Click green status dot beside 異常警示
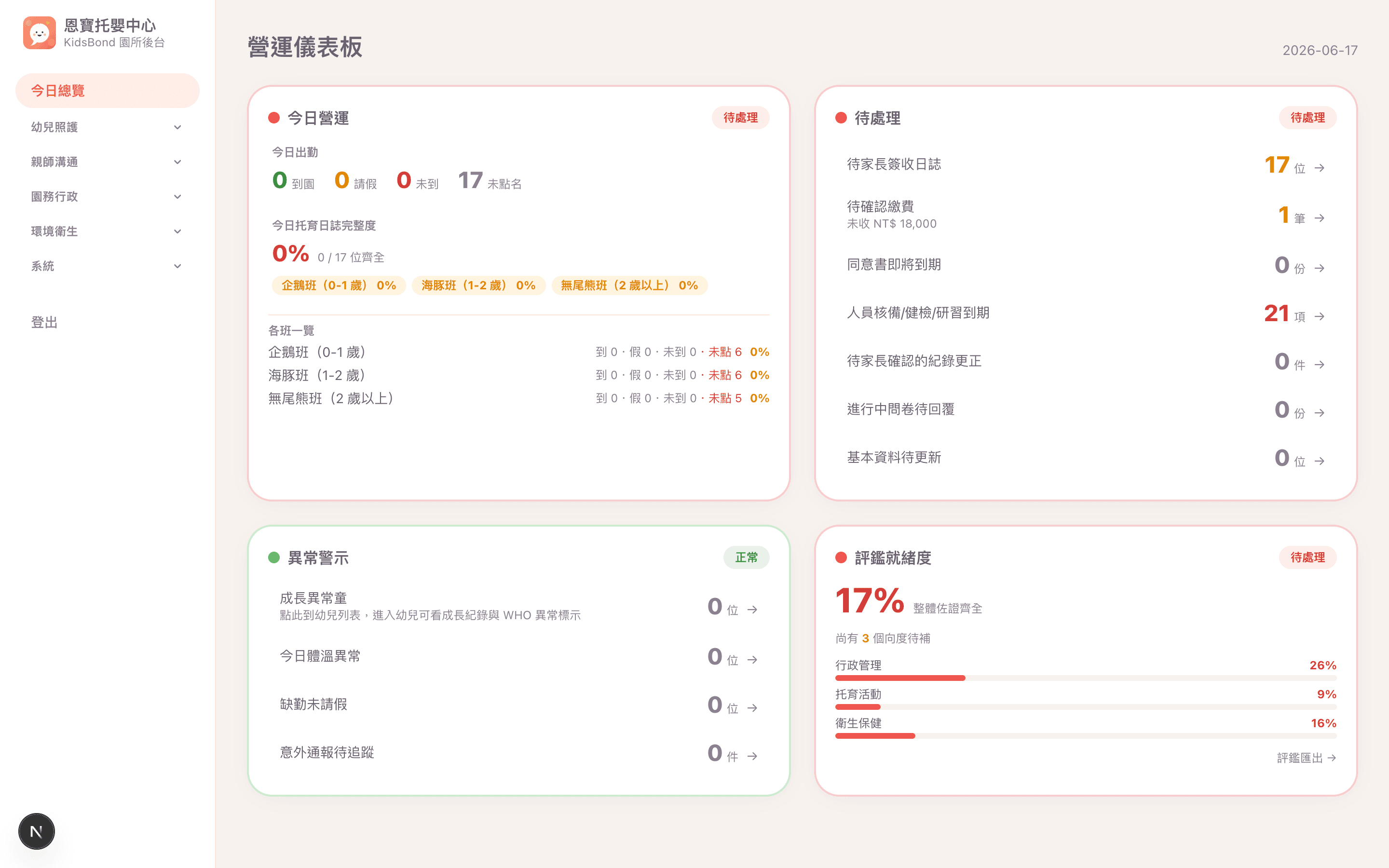This screenshot has width=1389, height=868. click(x=274, y=557)
